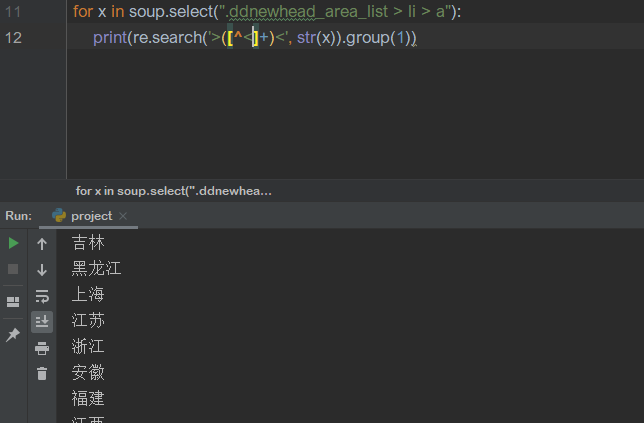
Task: Click the Stop process square icon
Action: pos(13,269)
